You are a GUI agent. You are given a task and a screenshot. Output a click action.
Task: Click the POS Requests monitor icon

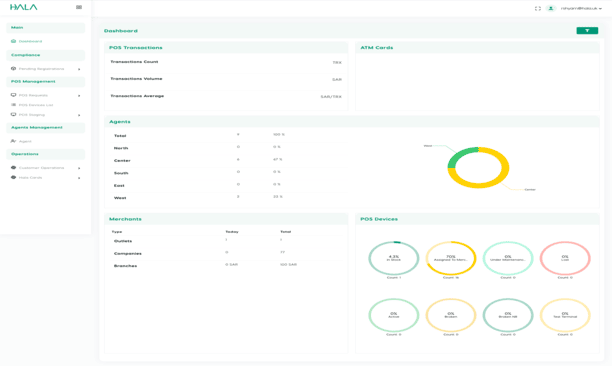(13, 95)
